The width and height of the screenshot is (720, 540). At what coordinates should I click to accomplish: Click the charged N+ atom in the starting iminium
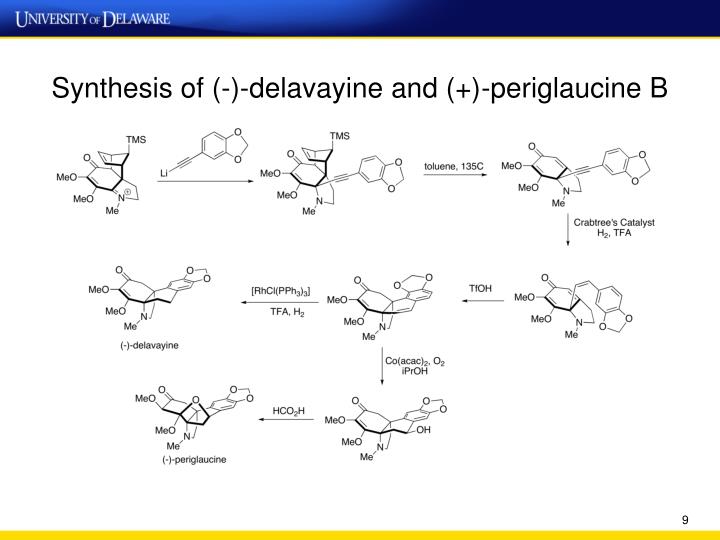(x=123, y=196)
